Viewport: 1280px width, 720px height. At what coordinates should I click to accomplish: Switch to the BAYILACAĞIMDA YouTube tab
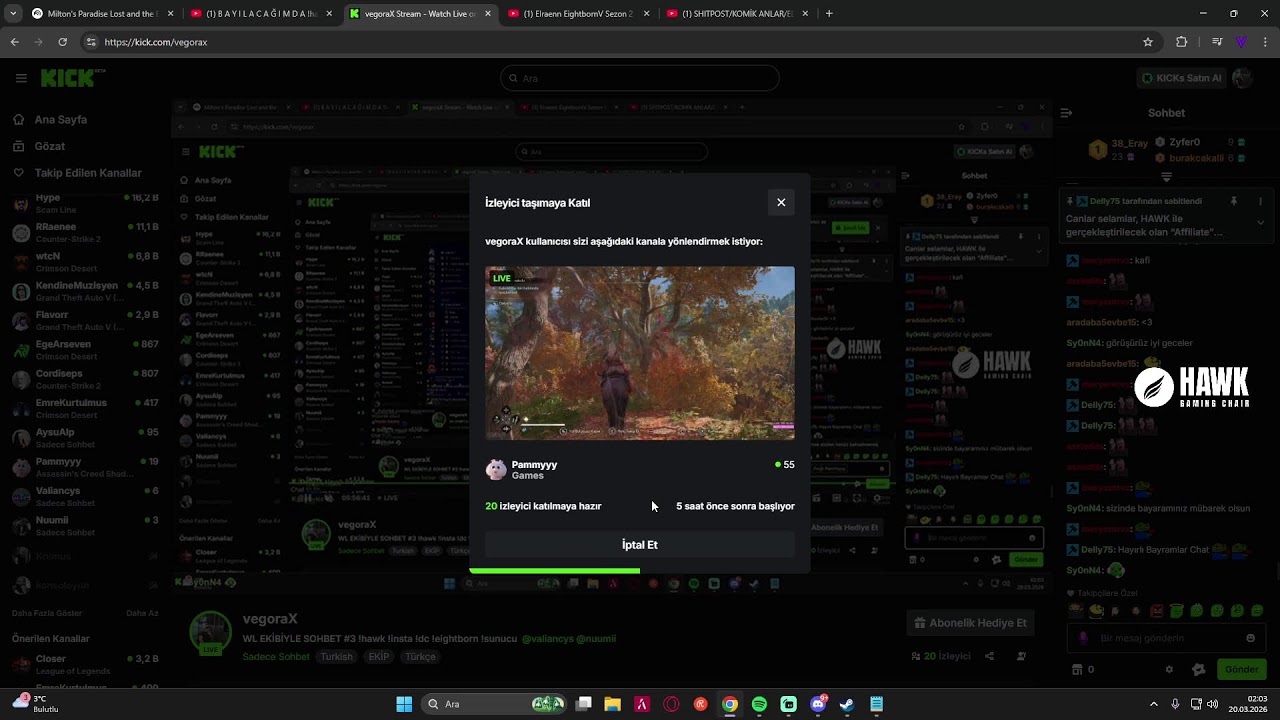click(262, 14)
